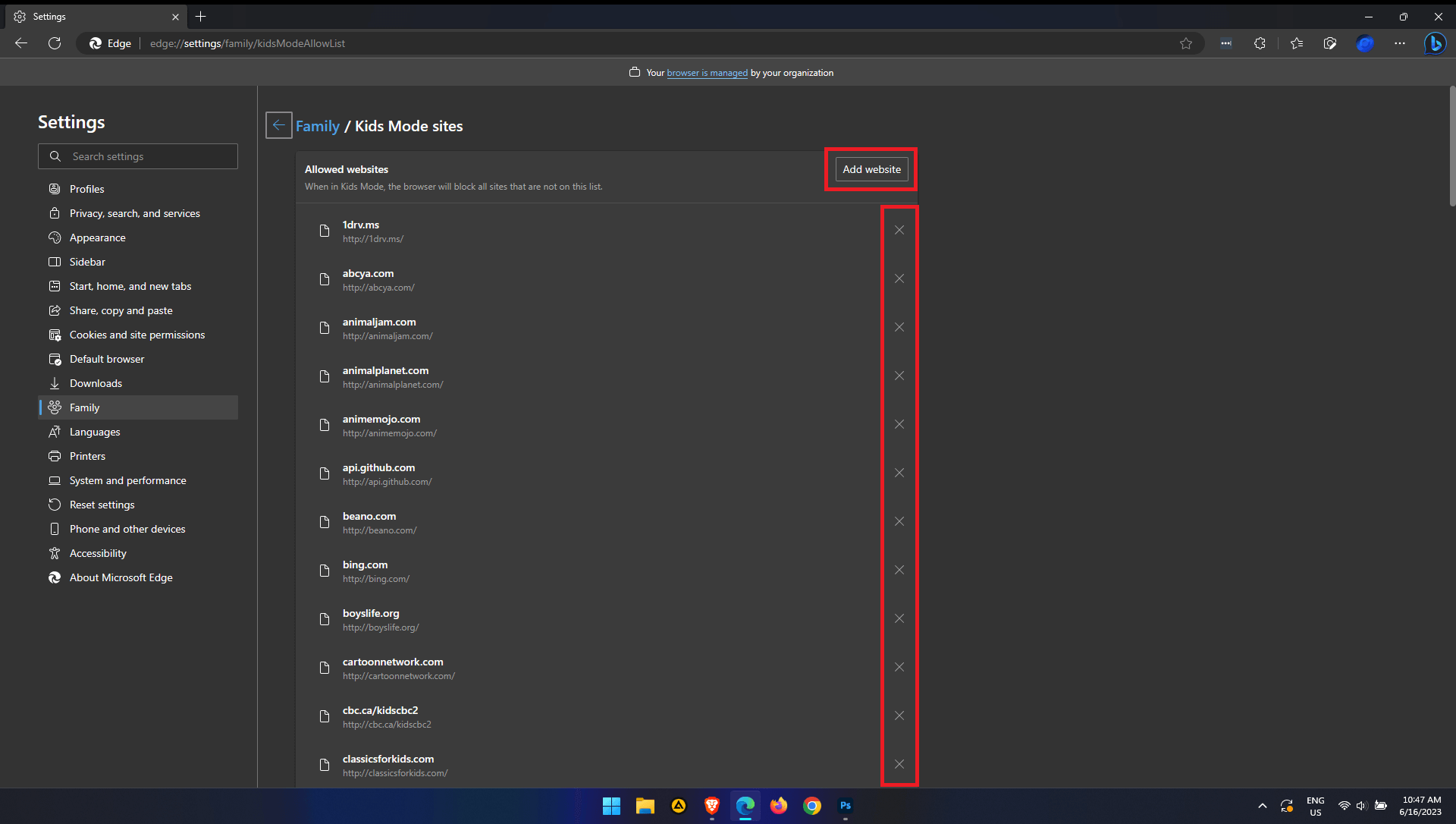Image resolution: width=1456 pixels, height=824 pixels.
Task: Open Firefox from the taskbar
Action: (x=779, y=806)
